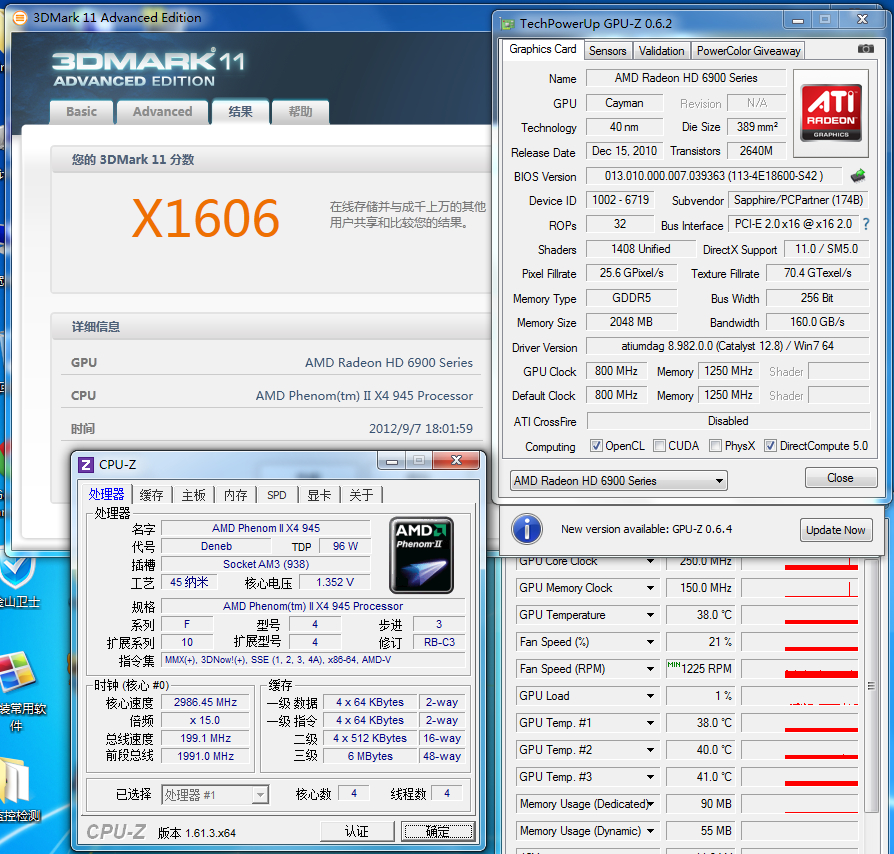Click the 3DMark 11 title bar icon
Screen dimensions: 894x854
pos(19,18)
